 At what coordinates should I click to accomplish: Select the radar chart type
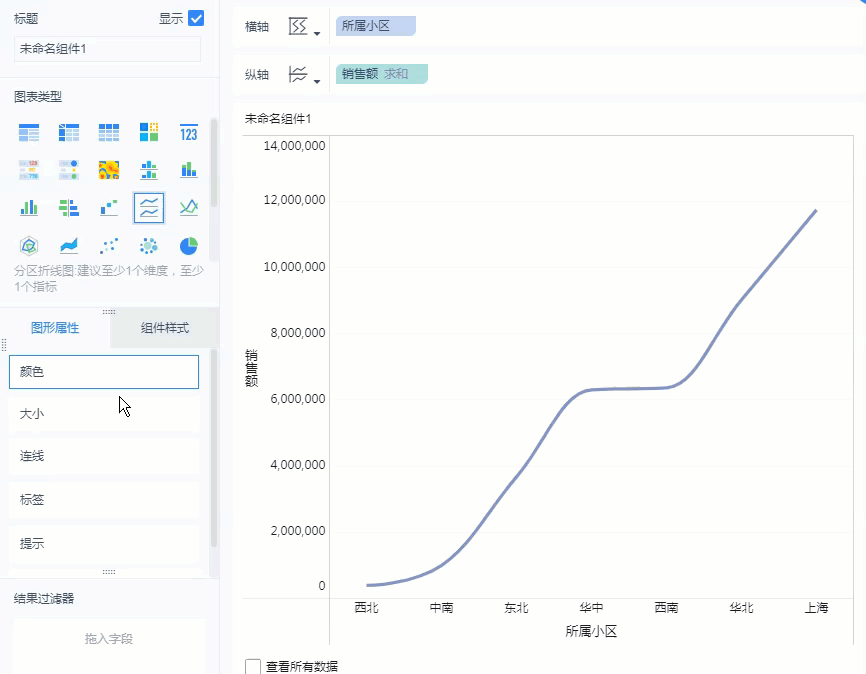click(x=29, y=245)
